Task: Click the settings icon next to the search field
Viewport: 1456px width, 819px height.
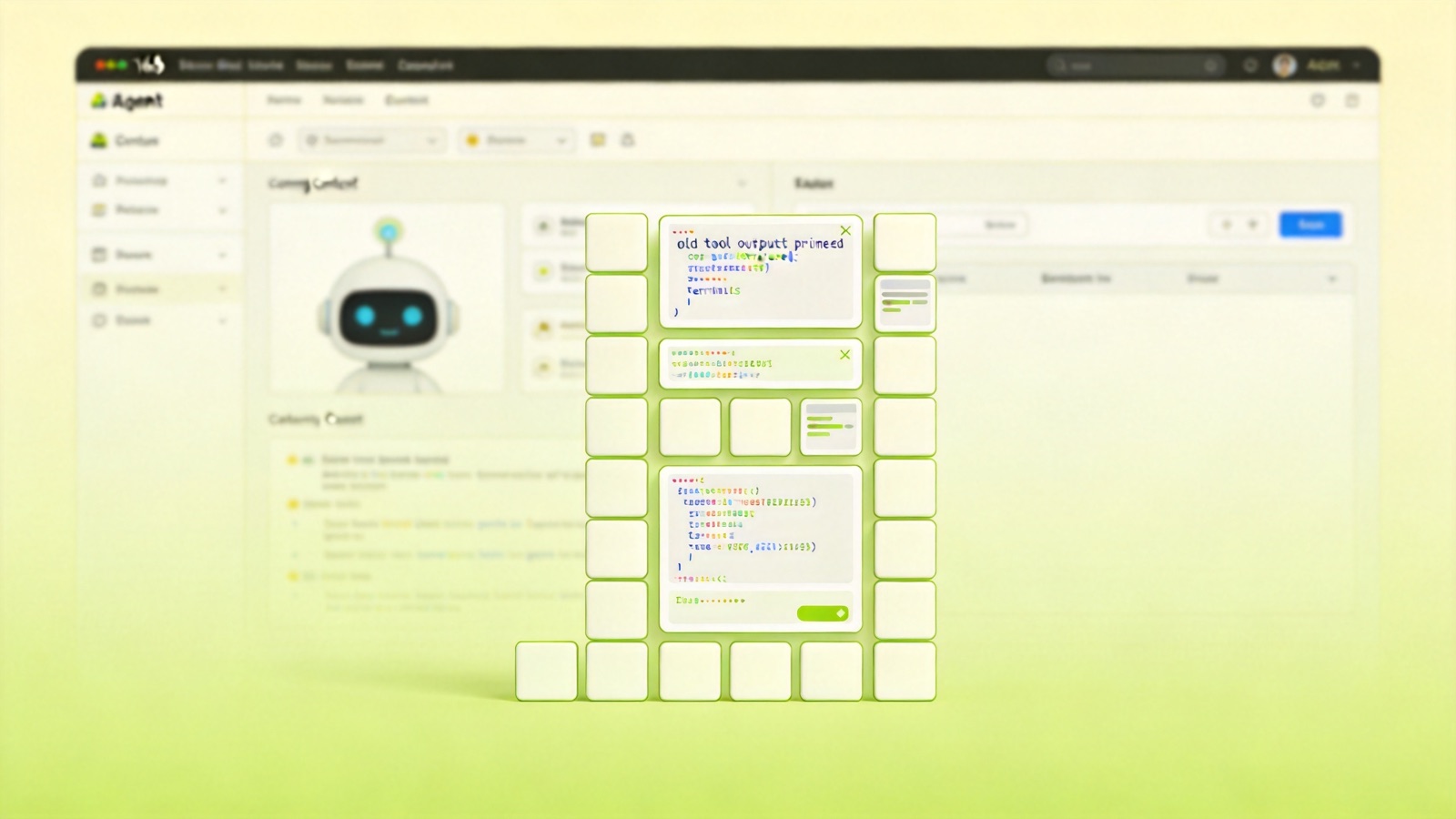Action: [x=1250, y=66]
